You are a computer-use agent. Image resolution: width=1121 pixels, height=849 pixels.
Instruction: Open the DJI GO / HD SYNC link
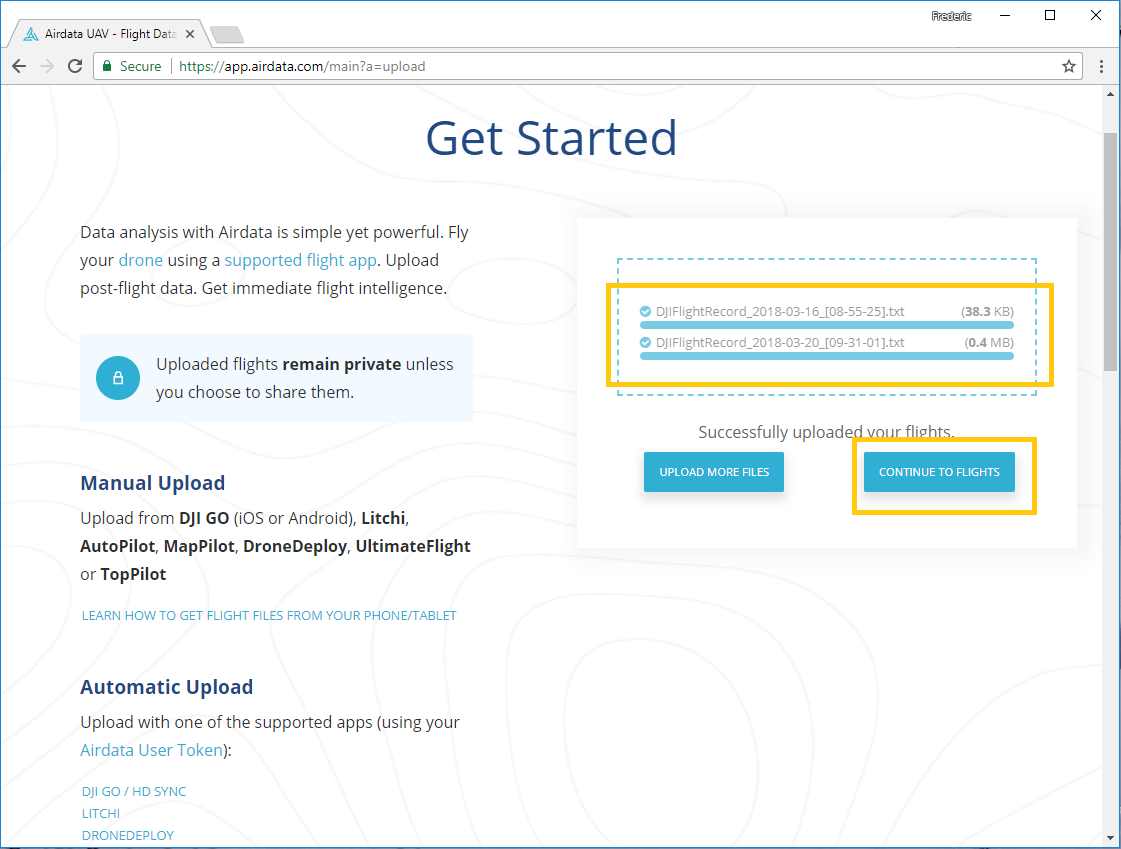[x=134, y=791]
